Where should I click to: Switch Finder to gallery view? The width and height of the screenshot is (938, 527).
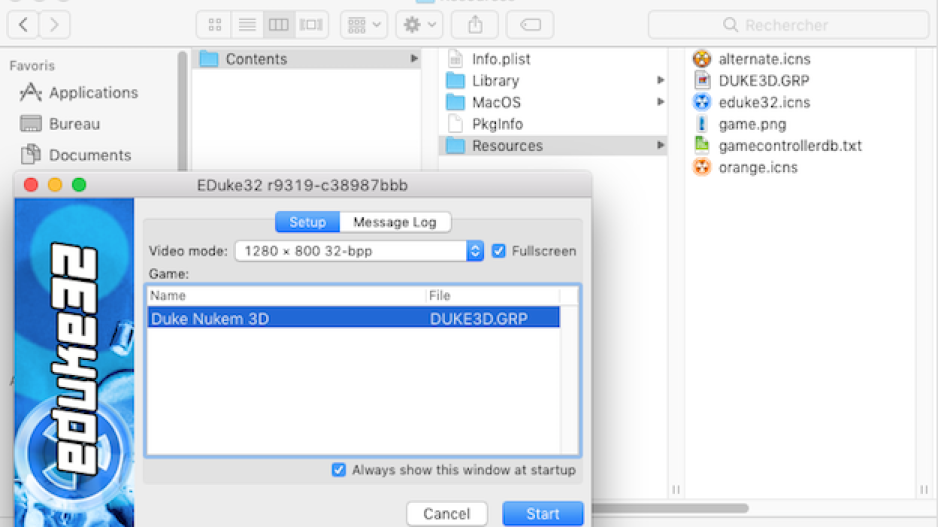click(x=311, y=25)
